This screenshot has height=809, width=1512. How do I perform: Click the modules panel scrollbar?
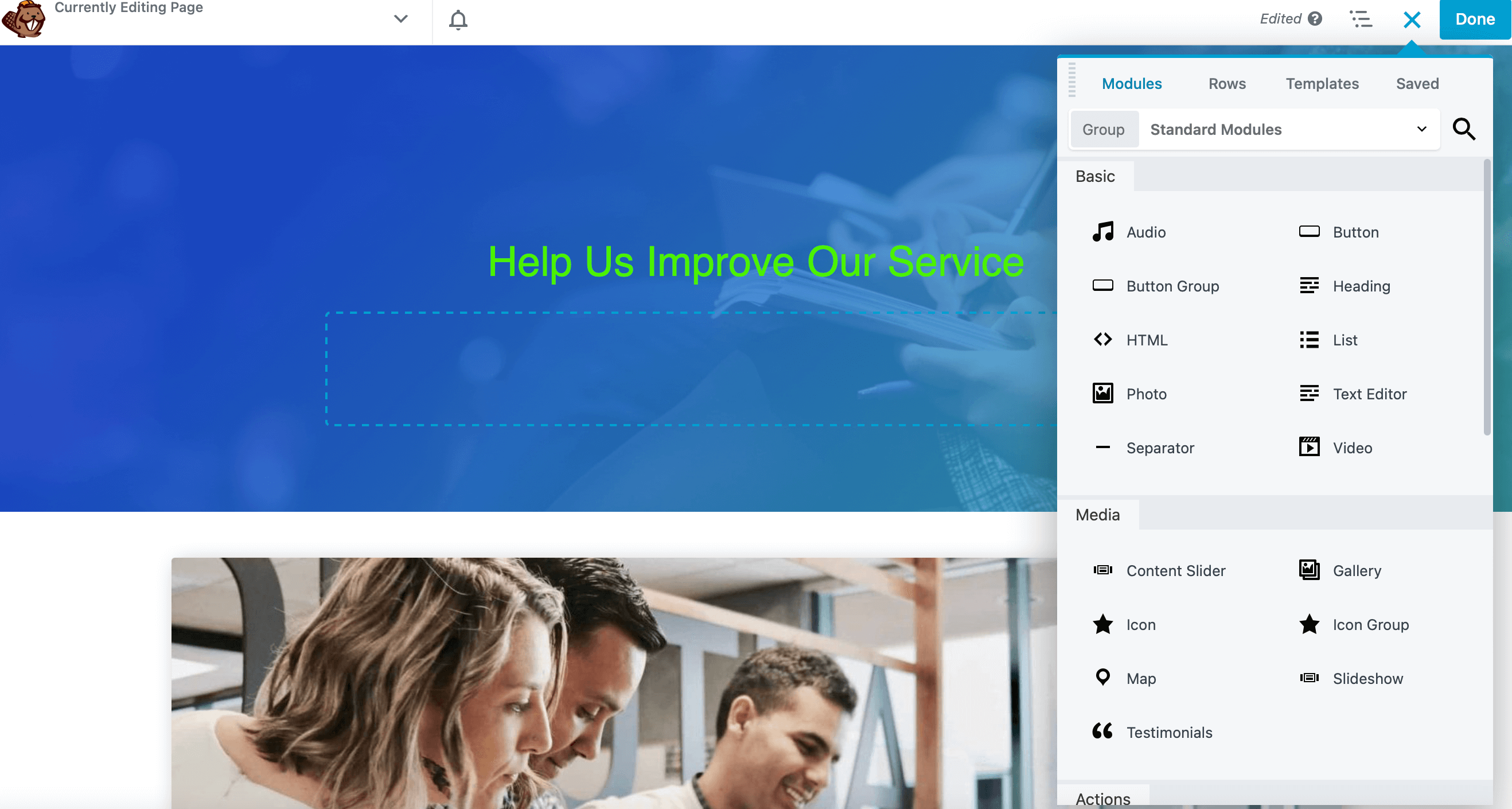pyautogui.click(x=1487, y=297)
